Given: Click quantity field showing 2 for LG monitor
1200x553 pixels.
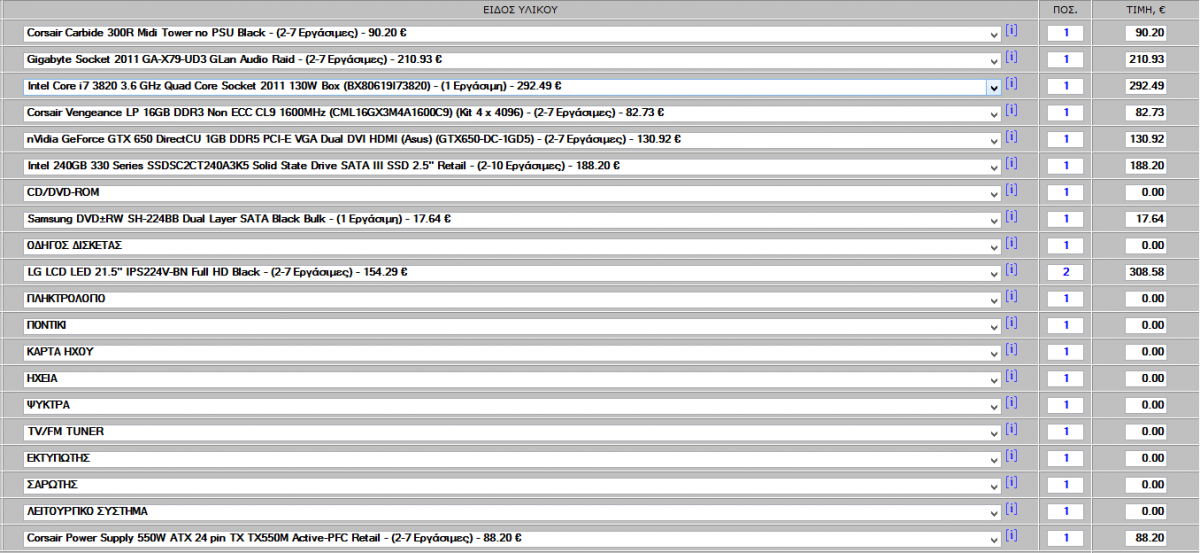Looking at the screenshot, I should click(1066, 272).
